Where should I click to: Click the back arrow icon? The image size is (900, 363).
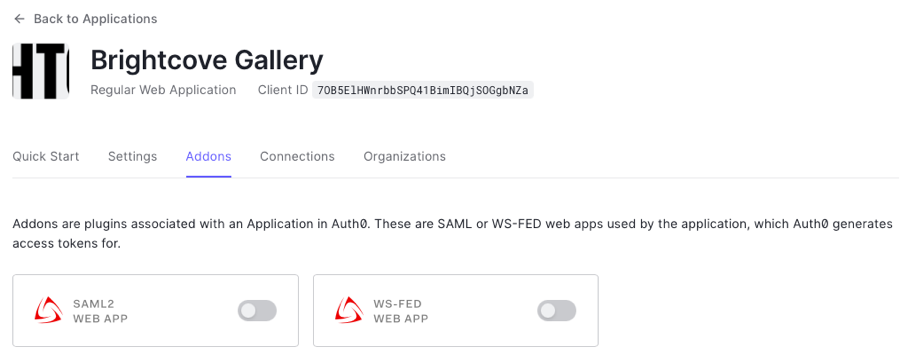(20, 19)
